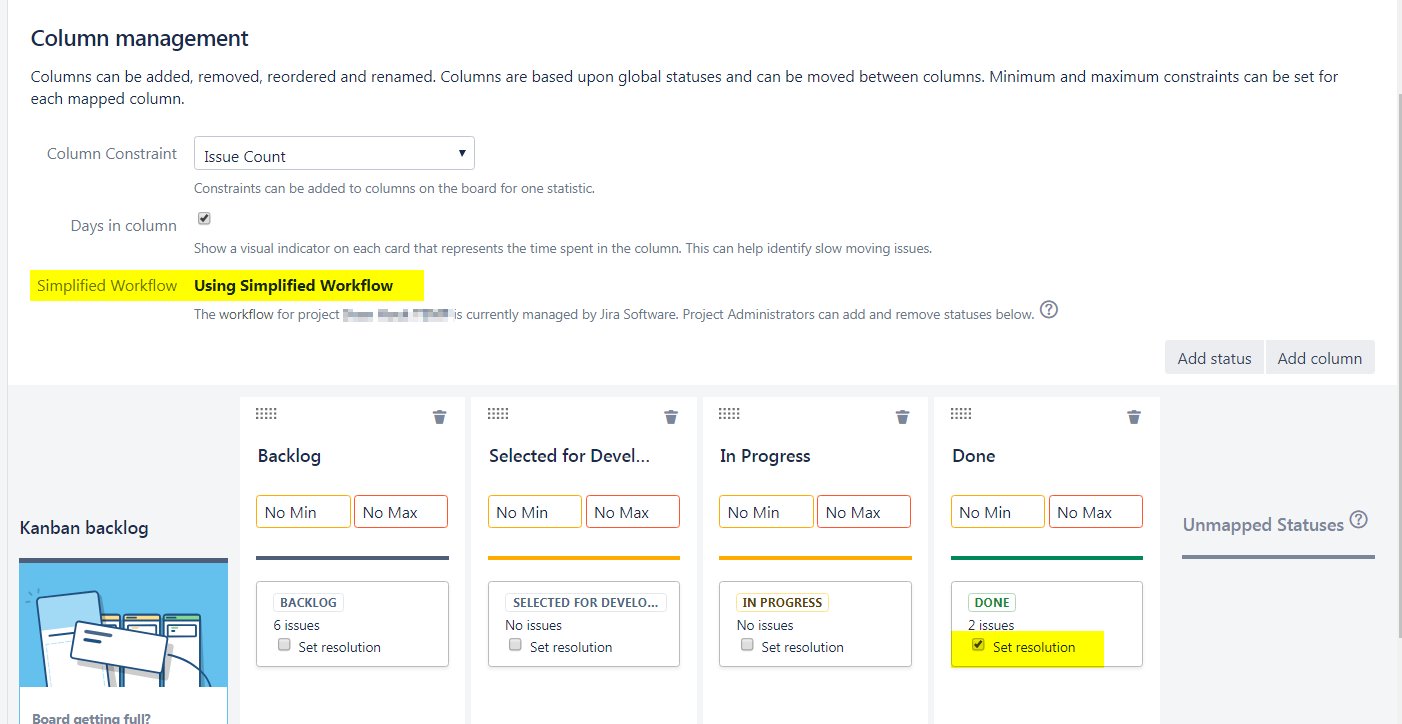
Task: Uncheck Set resolution for DONE status
Action: tap(978, 645)
